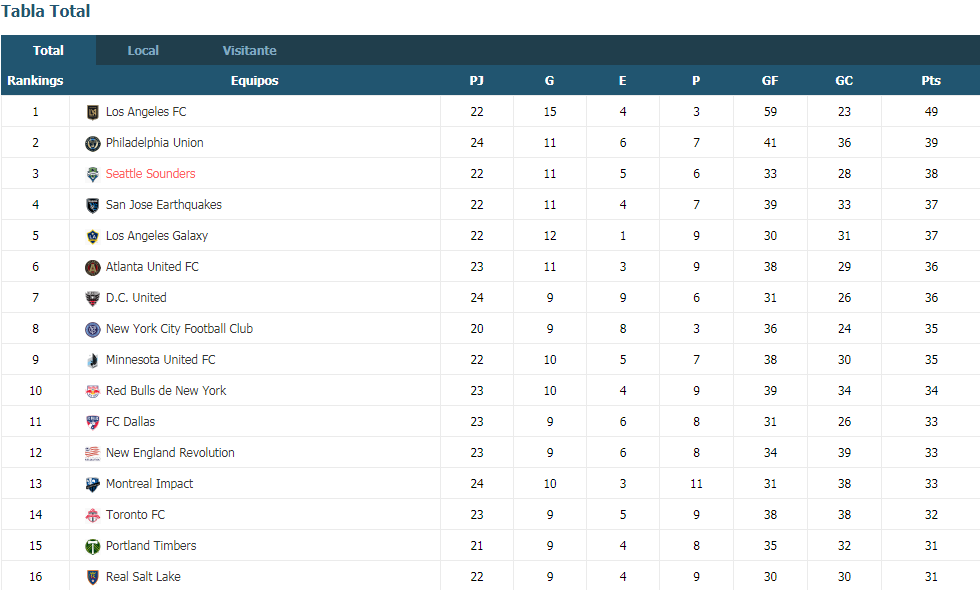Open the Montreal Impact team link
The image size is (980, 590).
(149, 484)
